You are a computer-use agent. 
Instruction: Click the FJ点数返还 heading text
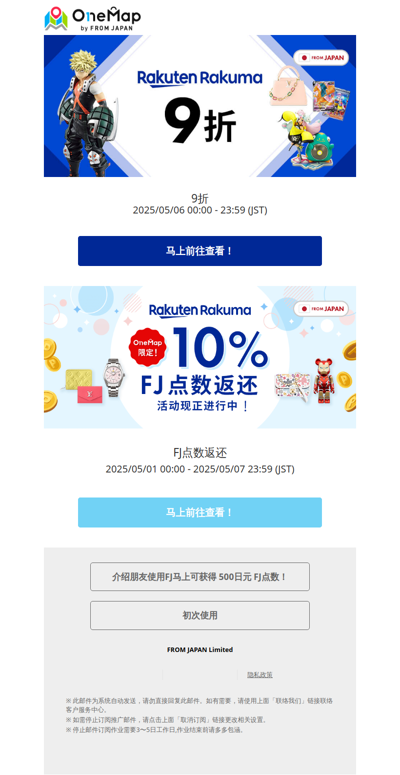coord(200,453)
